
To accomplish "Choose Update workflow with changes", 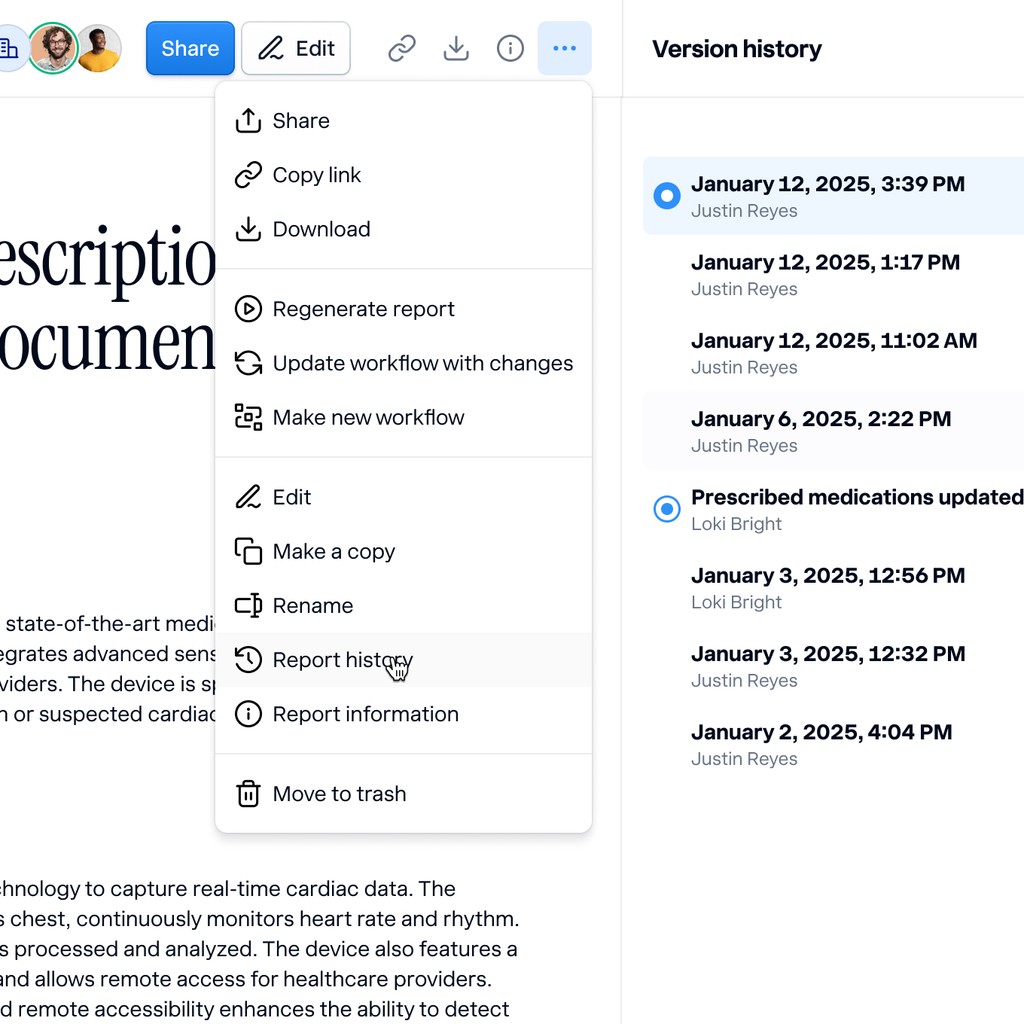I will [422, 363].
